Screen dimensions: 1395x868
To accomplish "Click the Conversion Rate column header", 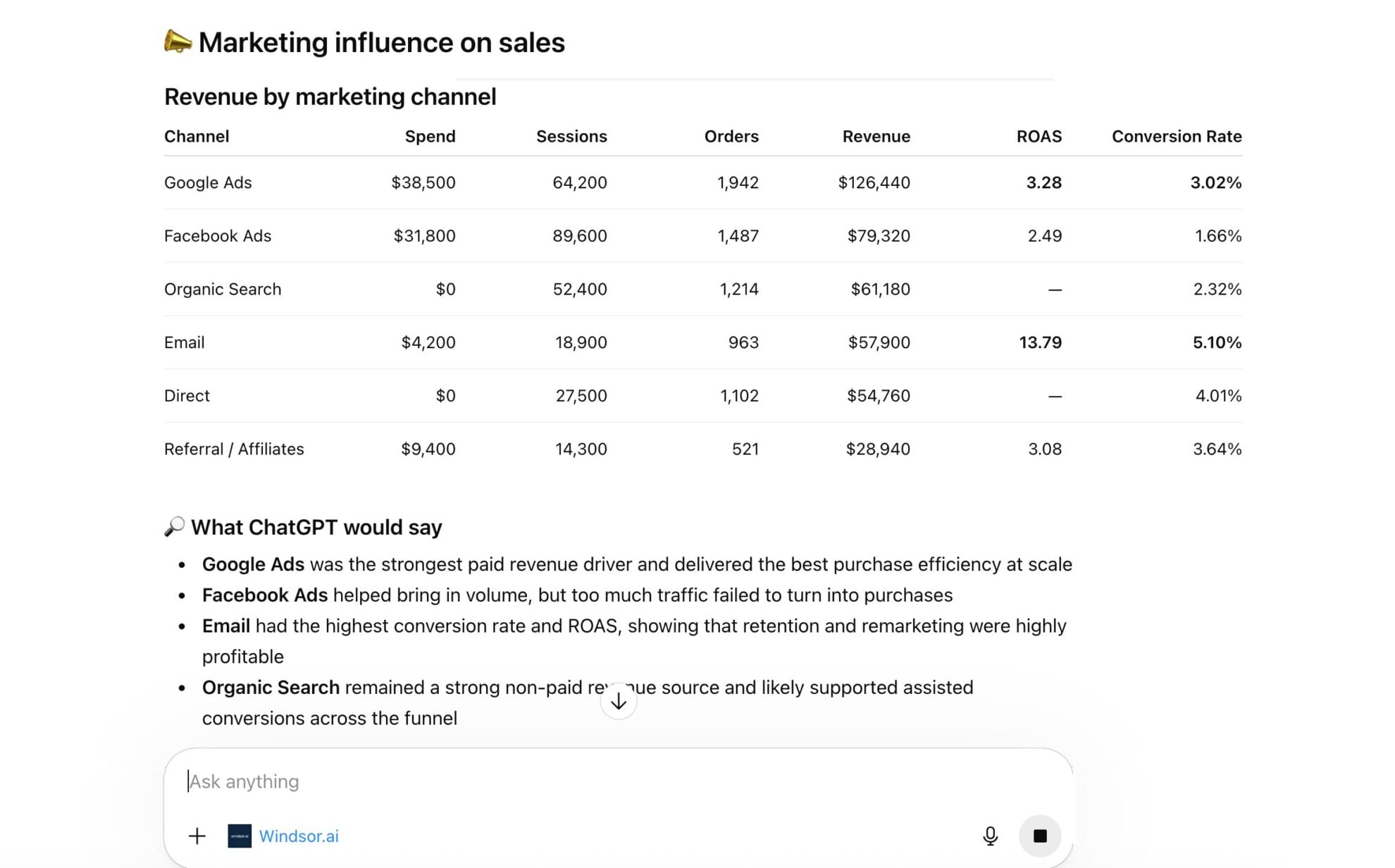I will click(x=1176, y=136).
